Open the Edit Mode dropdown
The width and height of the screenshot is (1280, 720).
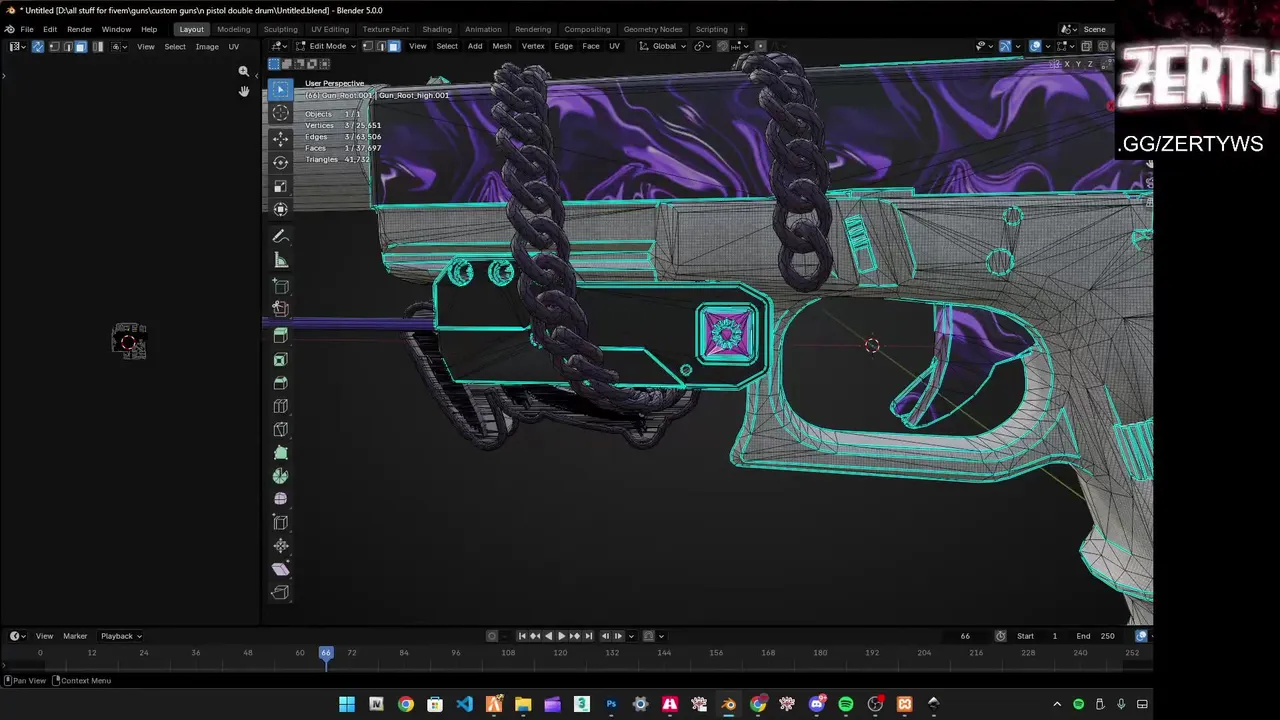pyautogui.click(x=325, y=46)
